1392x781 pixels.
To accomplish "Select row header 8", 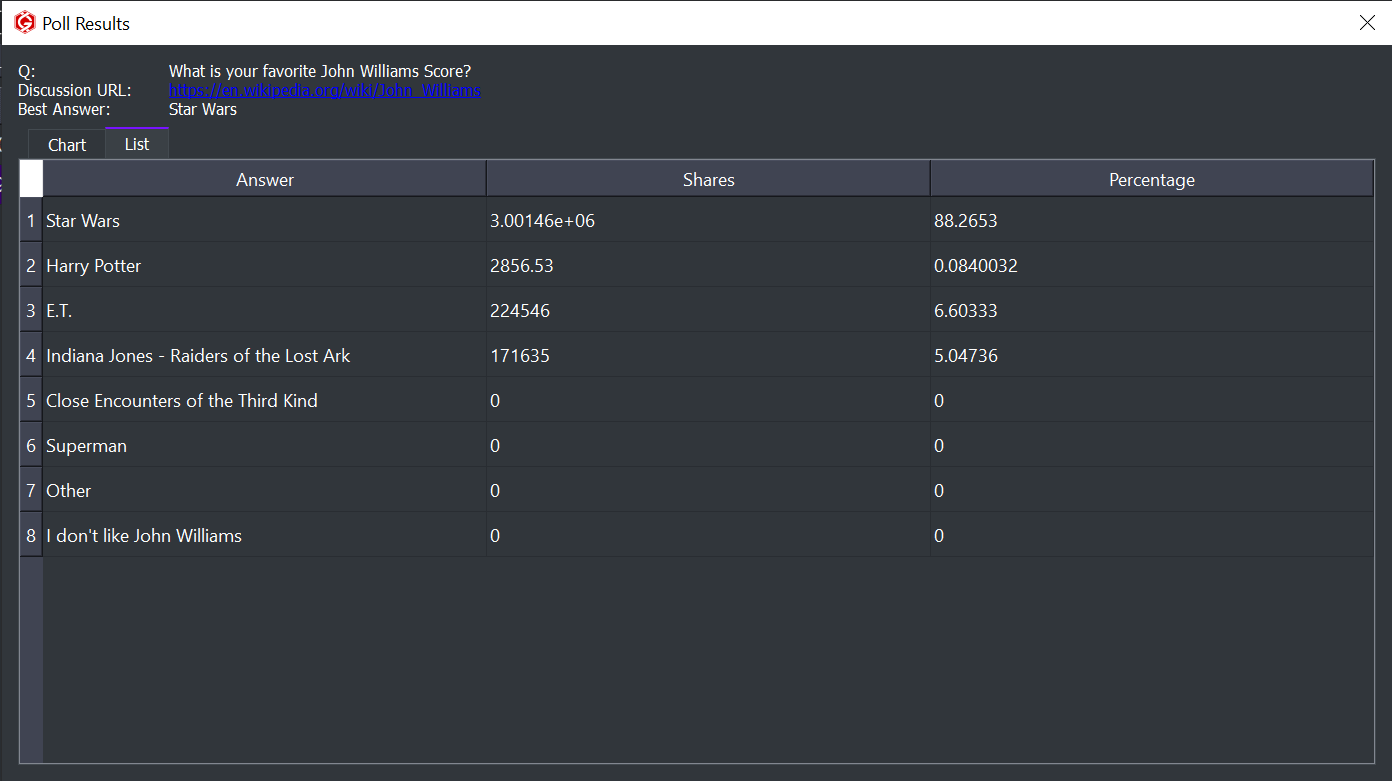I will (31, 535).
